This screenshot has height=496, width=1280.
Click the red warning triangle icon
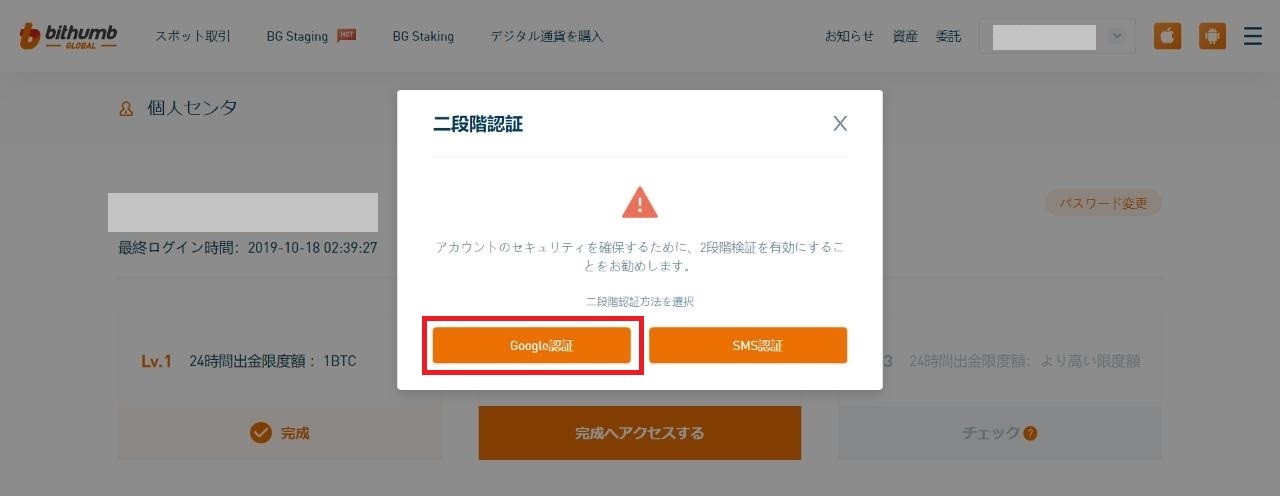click(640, 202)
